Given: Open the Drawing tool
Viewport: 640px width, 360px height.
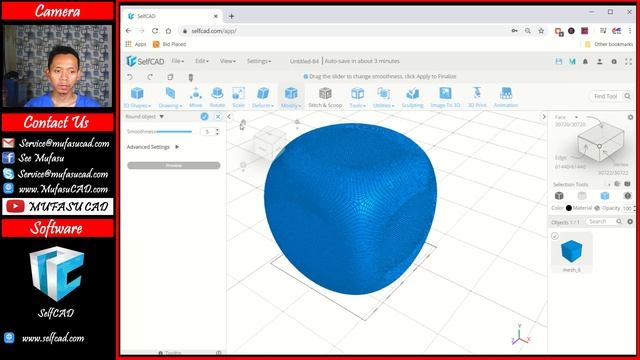Looking at the screenshot, I should click(x=170, y=97).
